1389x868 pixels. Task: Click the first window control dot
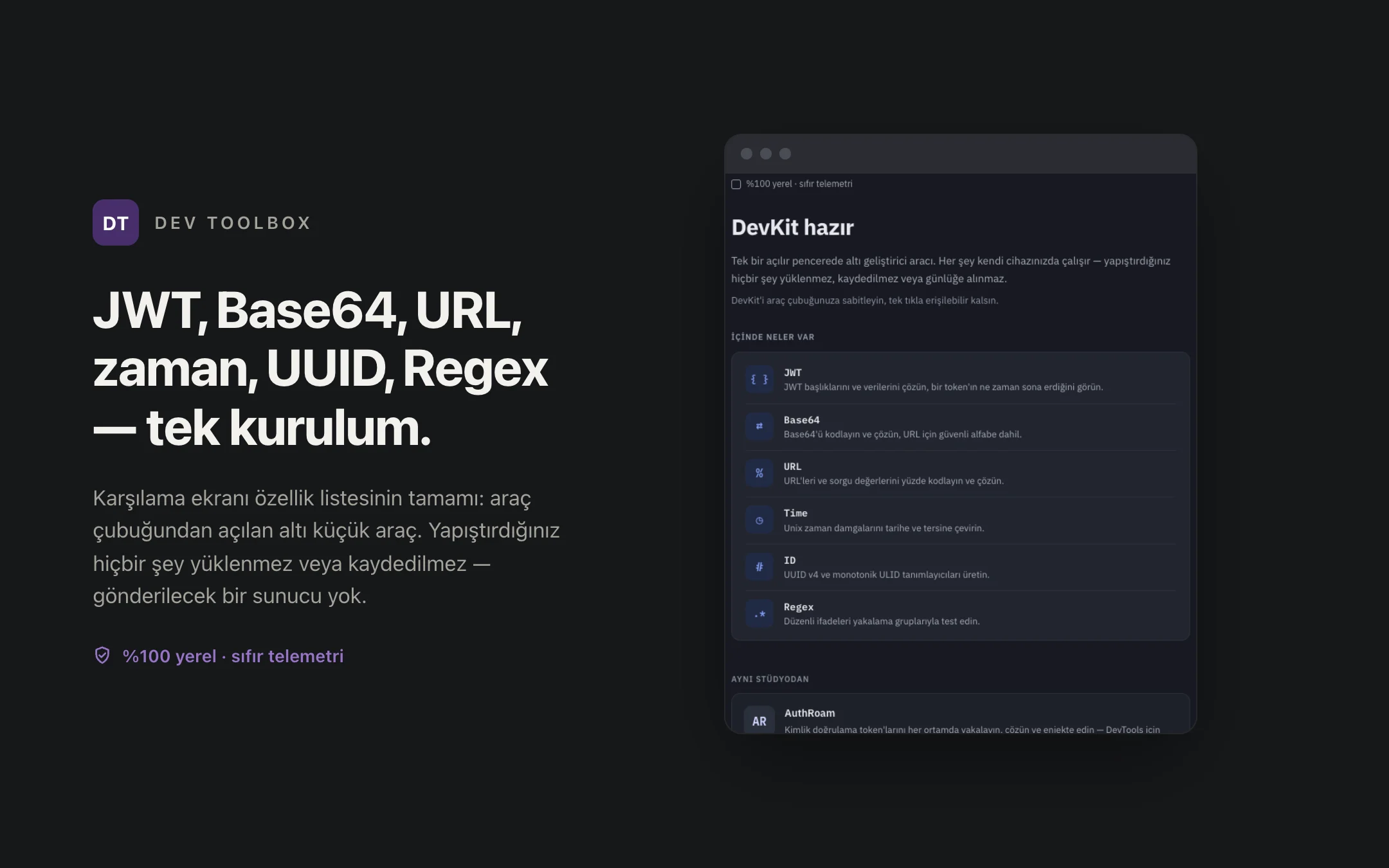(x=747, y=154)
